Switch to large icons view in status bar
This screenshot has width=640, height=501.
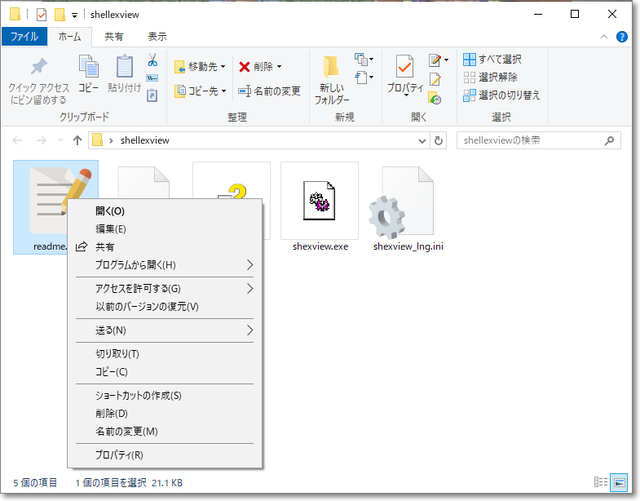point(626,483)
